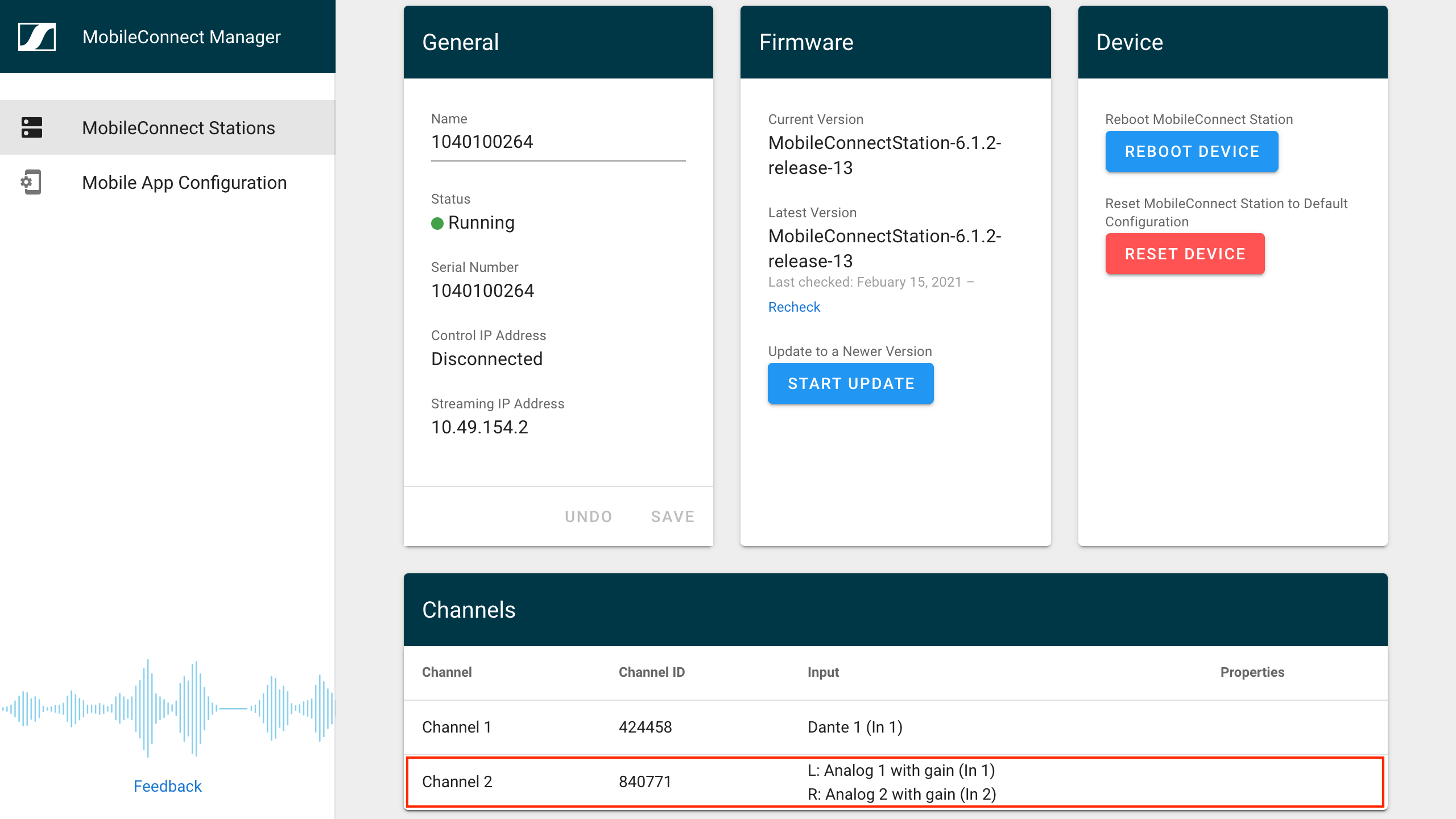Click the Last checked date text

(x=871, y=282)
